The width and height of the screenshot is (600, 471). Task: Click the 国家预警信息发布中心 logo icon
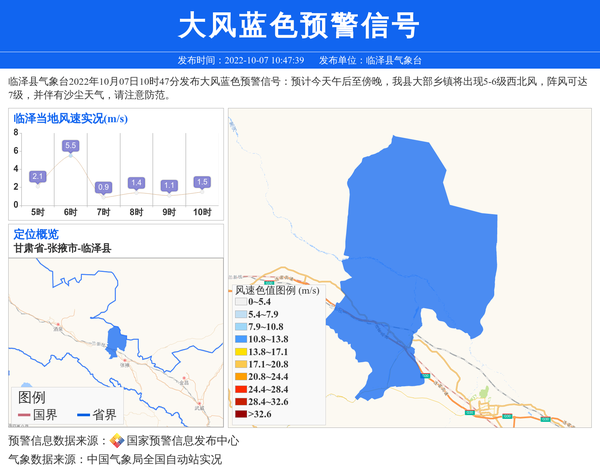117,441
